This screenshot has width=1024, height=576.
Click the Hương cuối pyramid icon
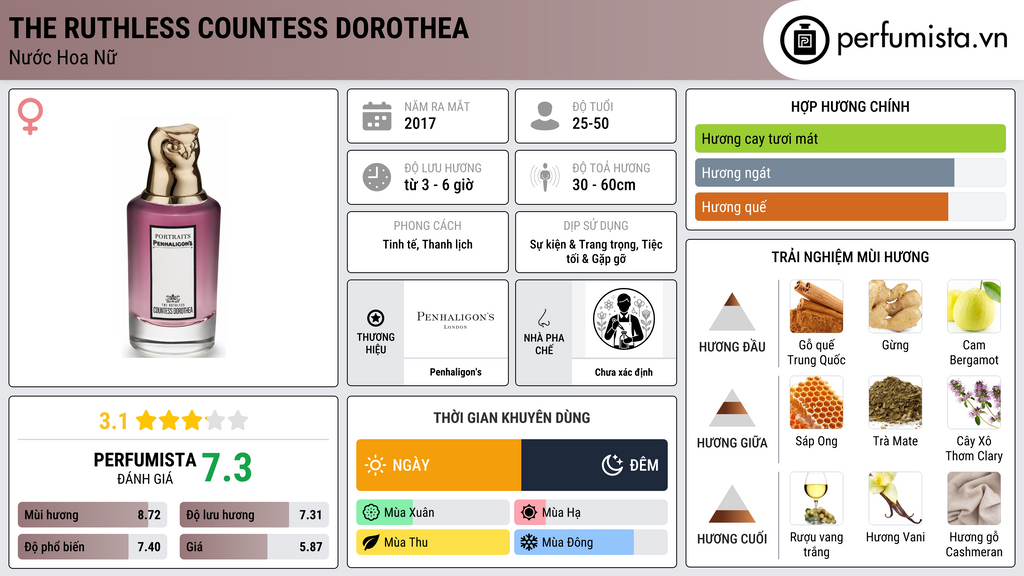point(731,504)
